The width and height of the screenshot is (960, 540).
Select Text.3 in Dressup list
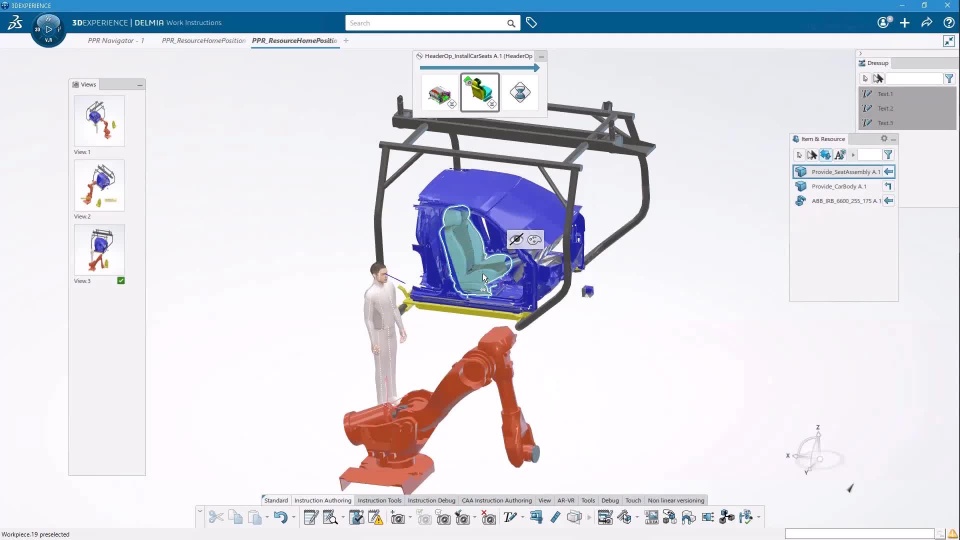click(907, 122)
